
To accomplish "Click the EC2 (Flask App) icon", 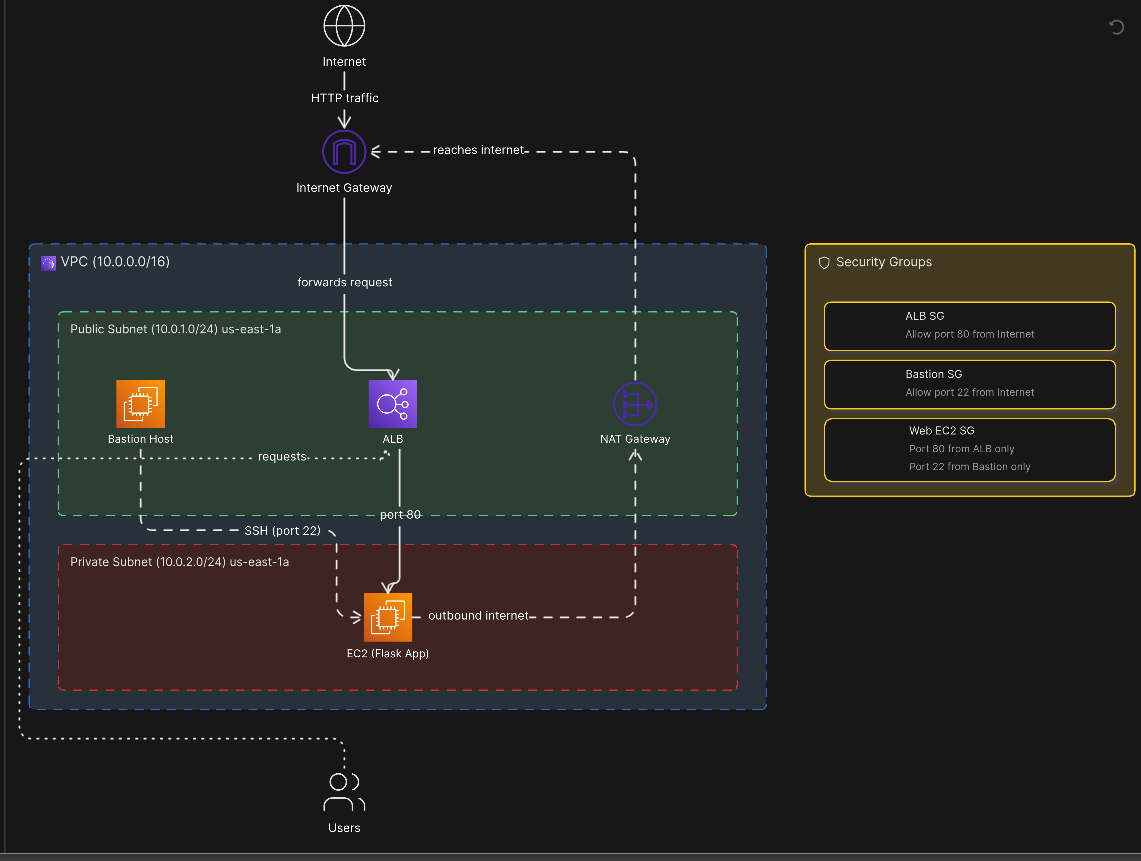I will [x=388, y=617].
